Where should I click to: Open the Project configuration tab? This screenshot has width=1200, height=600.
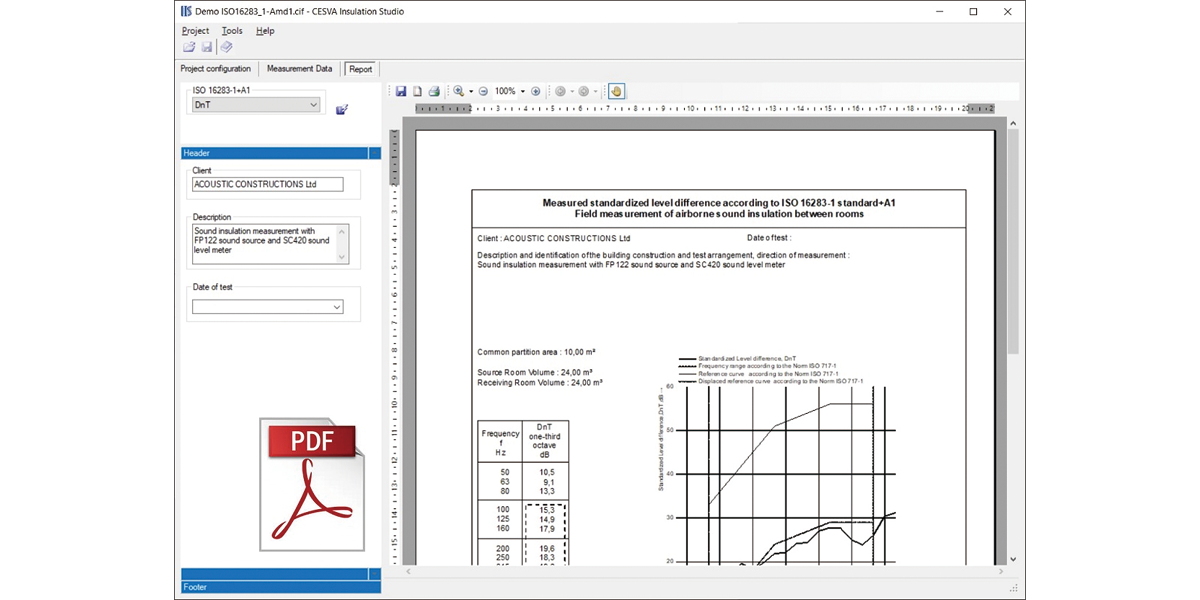coord(215,69)
